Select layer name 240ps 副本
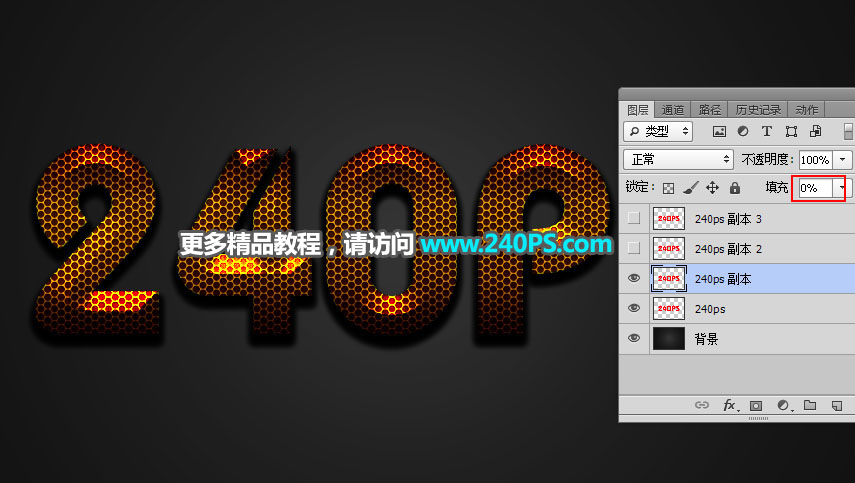Viewport: 855px width, 483px height. click(723, 279)
